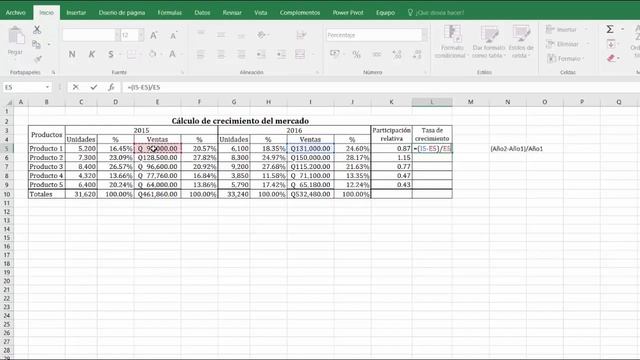Apply the thousands separator style icon

(377, 54)
